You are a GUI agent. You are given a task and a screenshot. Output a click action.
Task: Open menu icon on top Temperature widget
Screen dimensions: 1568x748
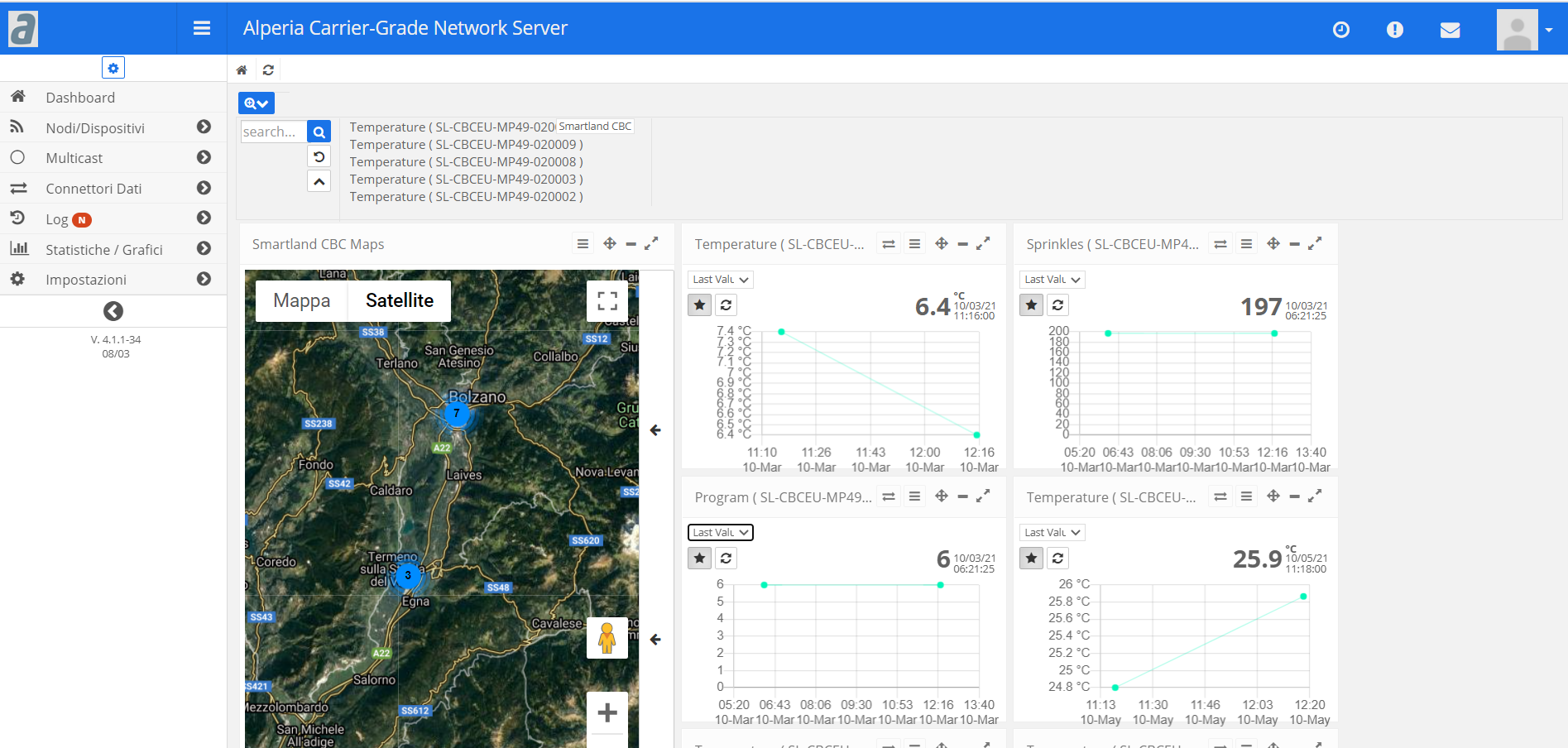point(914,244)
